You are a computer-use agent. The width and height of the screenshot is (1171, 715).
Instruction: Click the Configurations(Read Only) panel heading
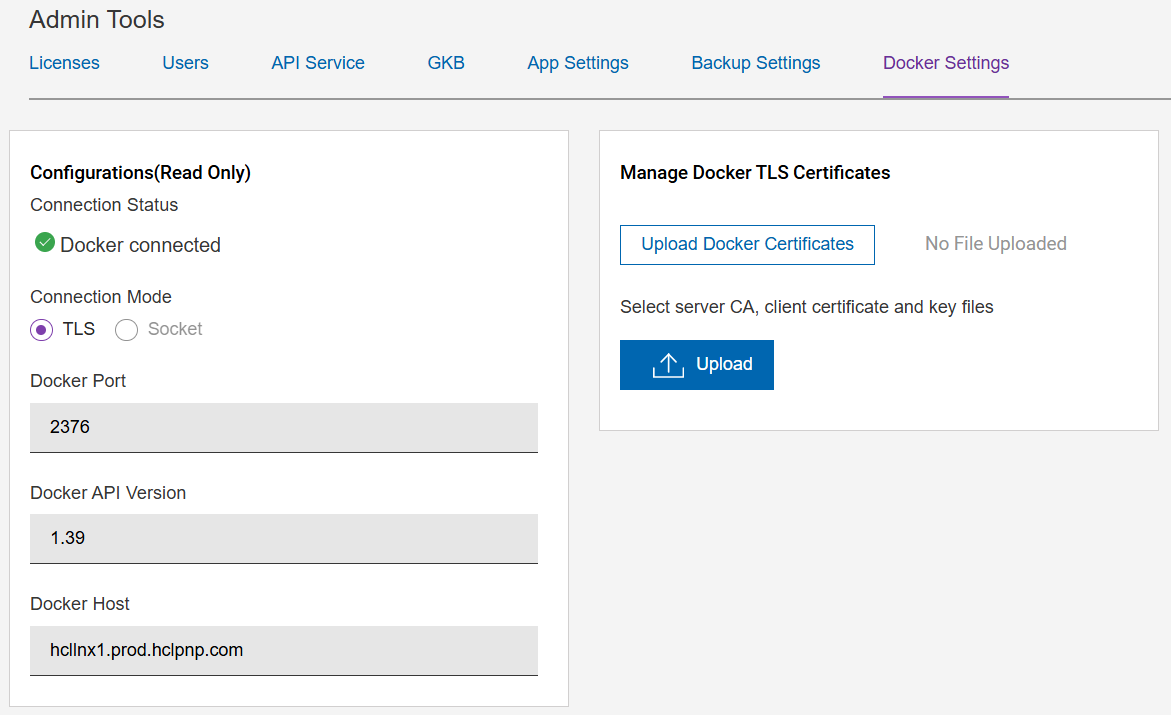(x=140, y=173)
